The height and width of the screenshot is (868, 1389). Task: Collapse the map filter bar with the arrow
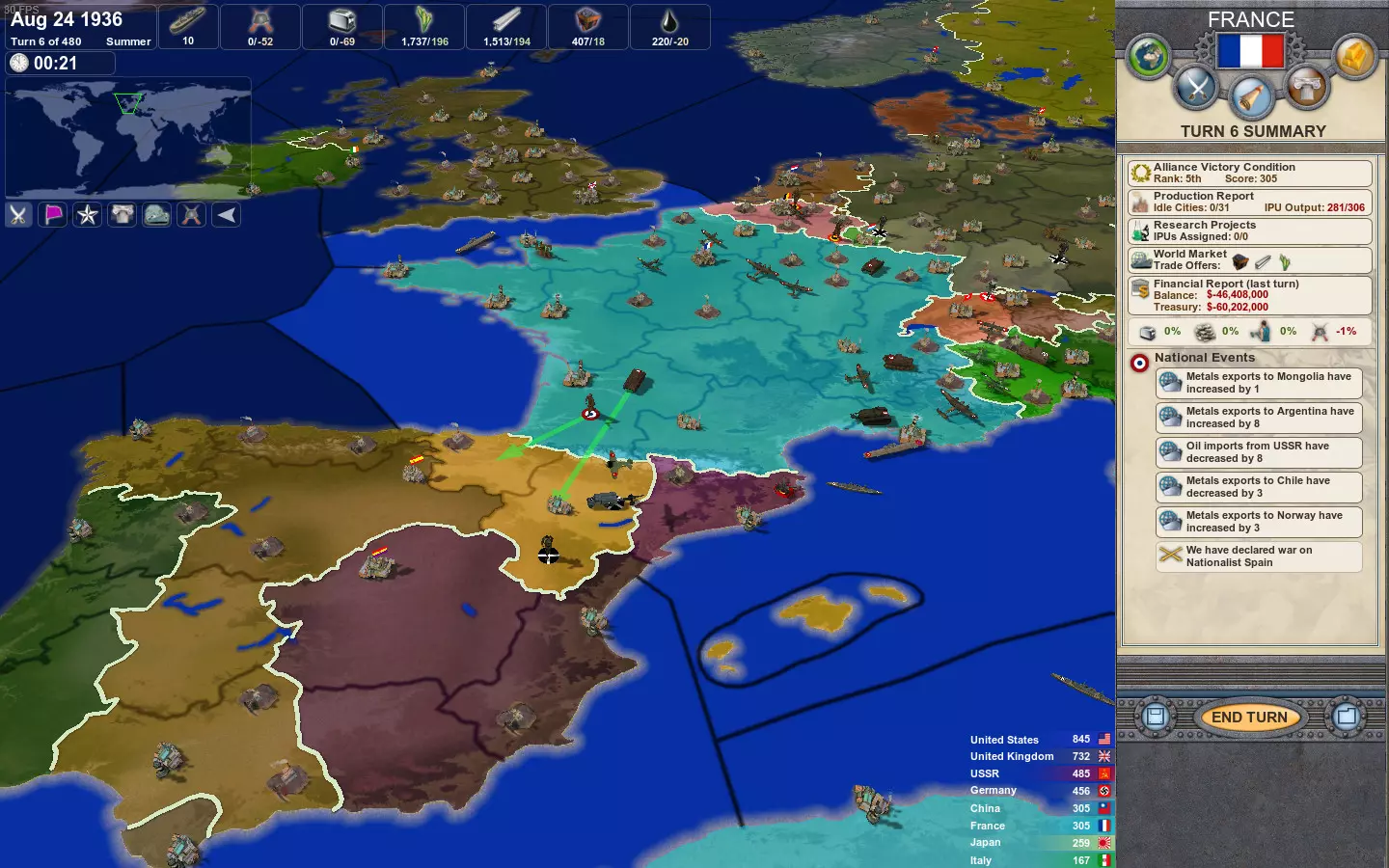point(227,214)
